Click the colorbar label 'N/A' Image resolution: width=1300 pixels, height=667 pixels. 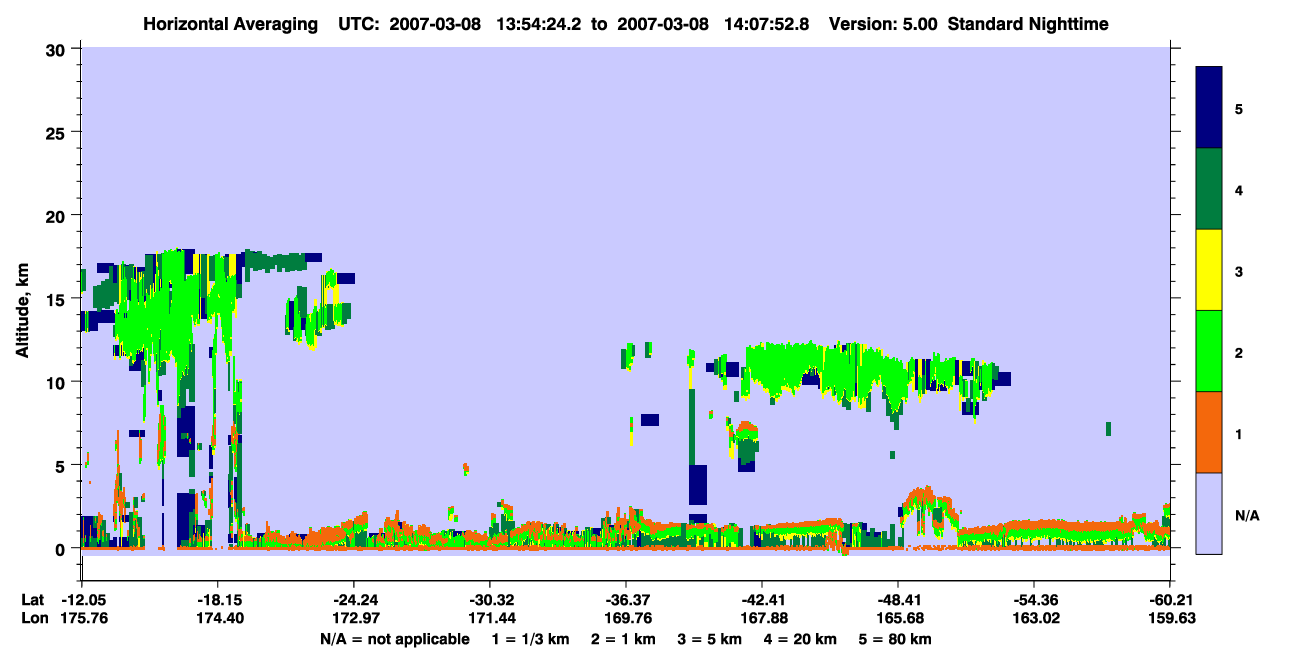tap(1247, 515)
